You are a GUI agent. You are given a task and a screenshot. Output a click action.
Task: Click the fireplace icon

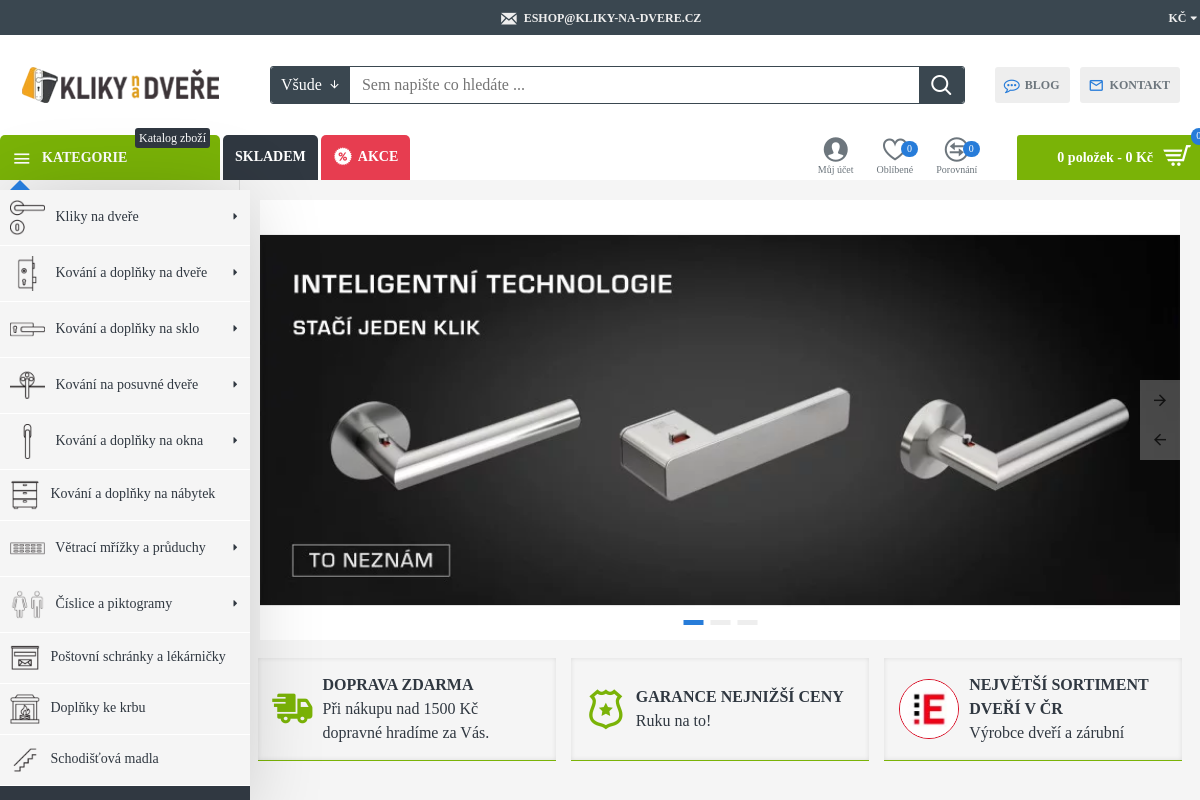coord(25,708)
